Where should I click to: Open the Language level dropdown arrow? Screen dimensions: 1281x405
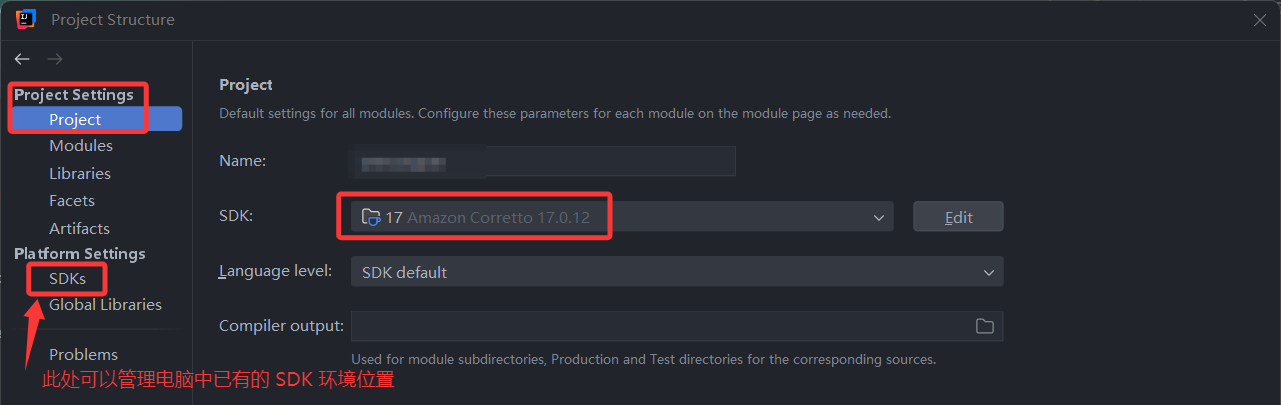click(x=988, y=272)
